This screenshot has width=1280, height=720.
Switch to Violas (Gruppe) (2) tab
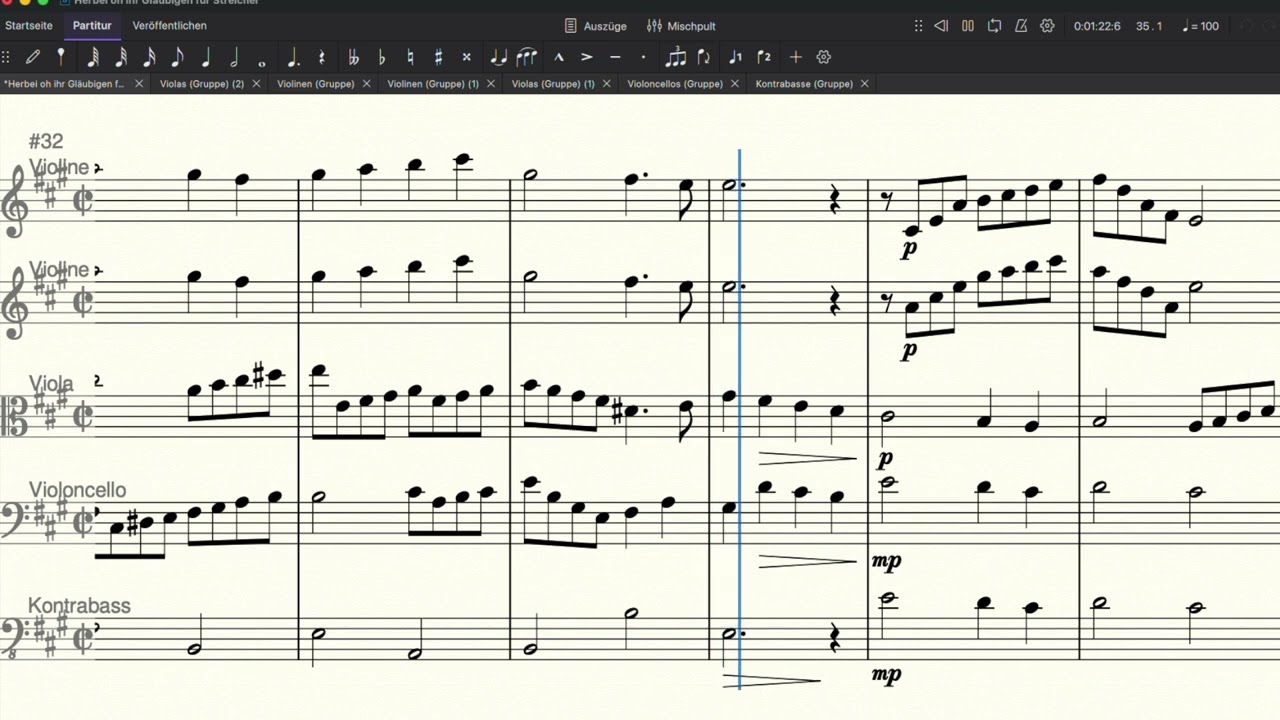click(x=202, y=84)
